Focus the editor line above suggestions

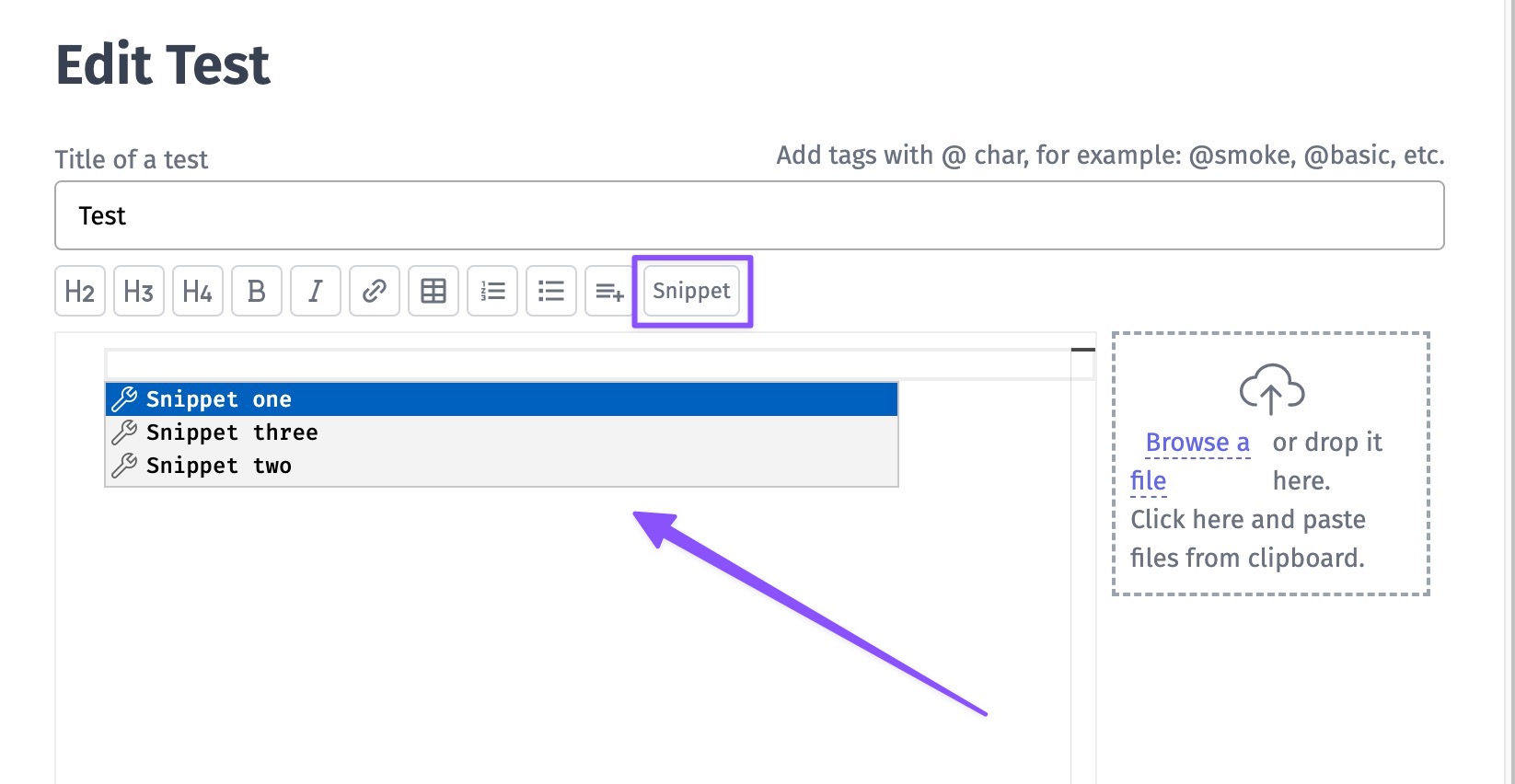(x=589, y=364)
